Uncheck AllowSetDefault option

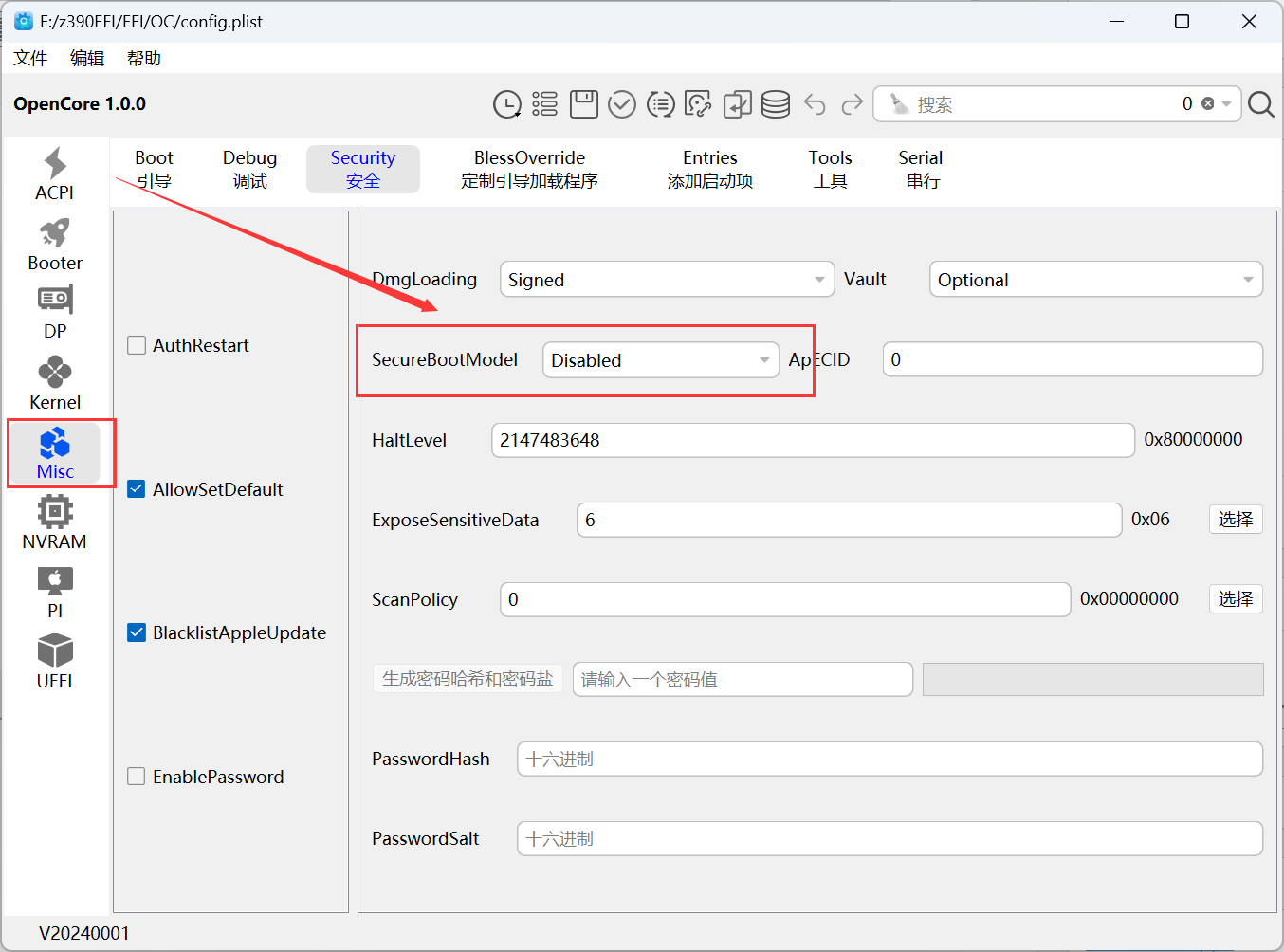[x=137, y=489]
